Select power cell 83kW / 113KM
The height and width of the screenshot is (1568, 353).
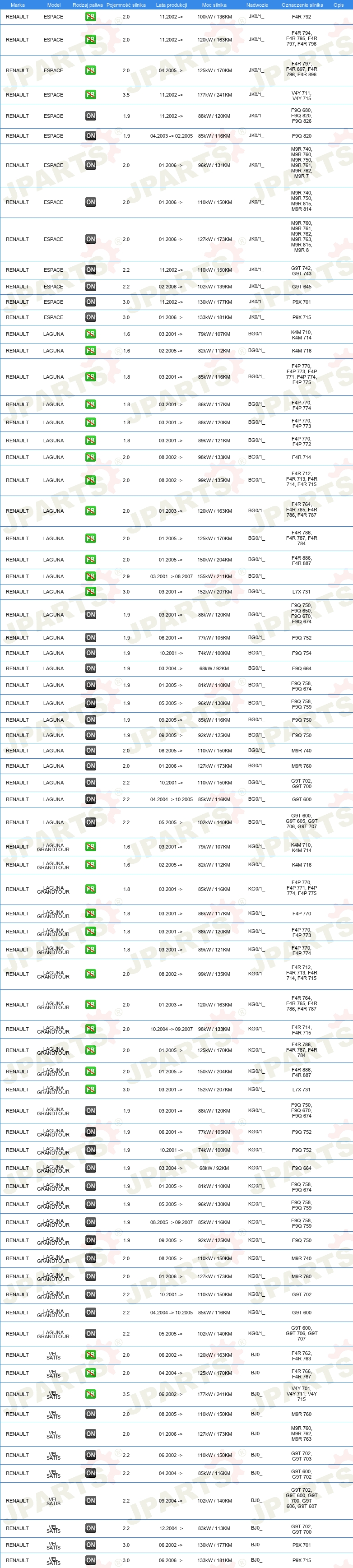pos(214,1528)
